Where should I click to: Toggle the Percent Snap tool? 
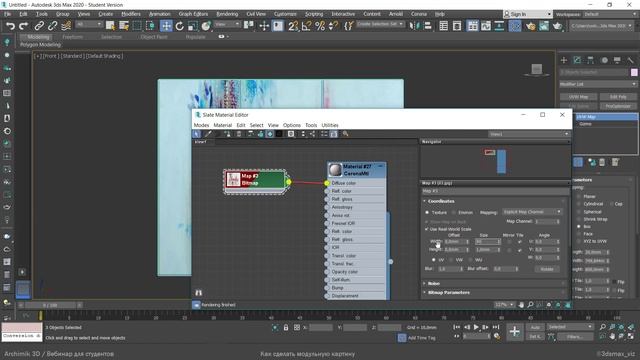(x=320, y=26)
